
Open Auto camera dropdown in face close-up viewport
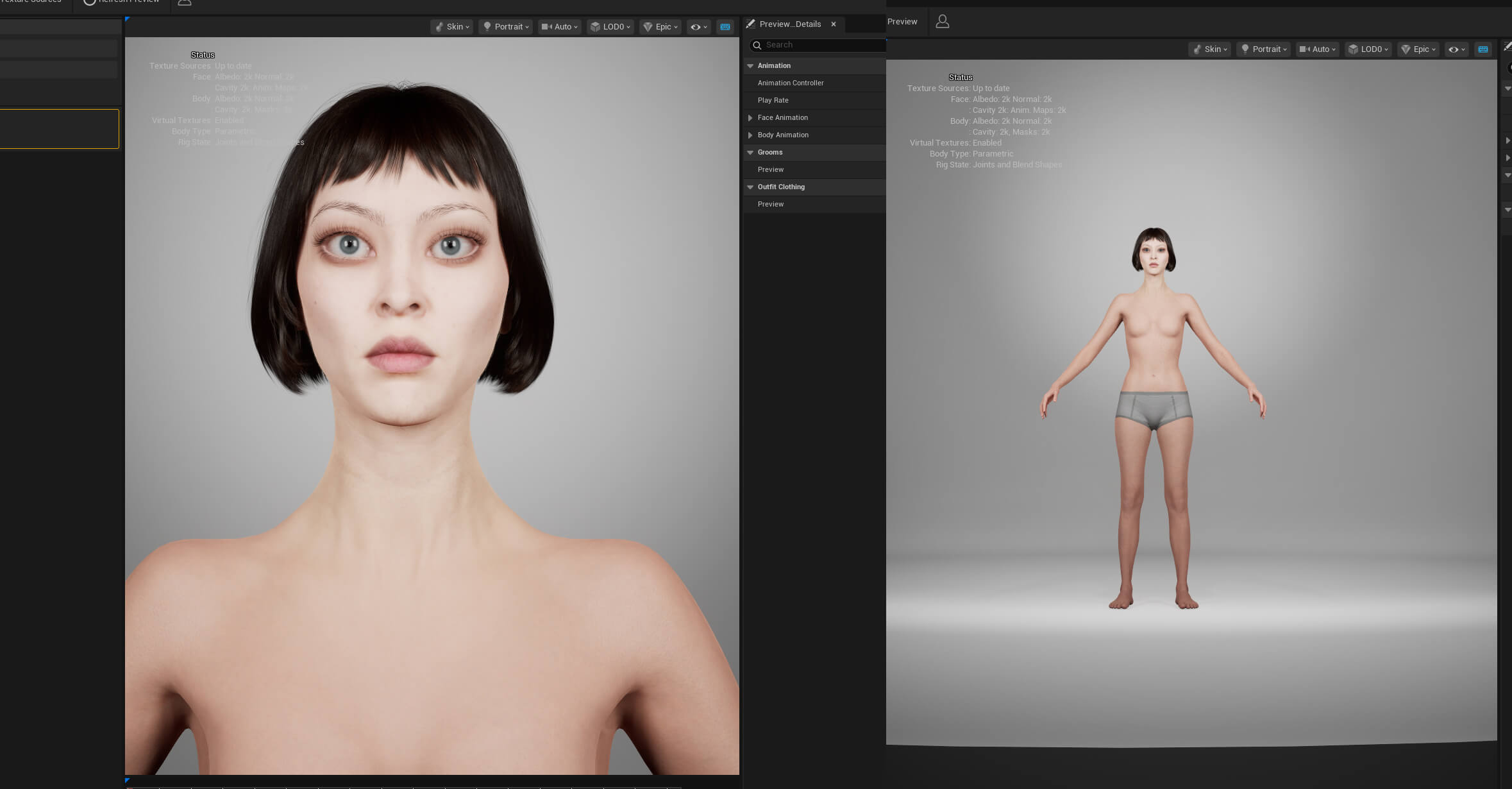click(x=559, y=27)
